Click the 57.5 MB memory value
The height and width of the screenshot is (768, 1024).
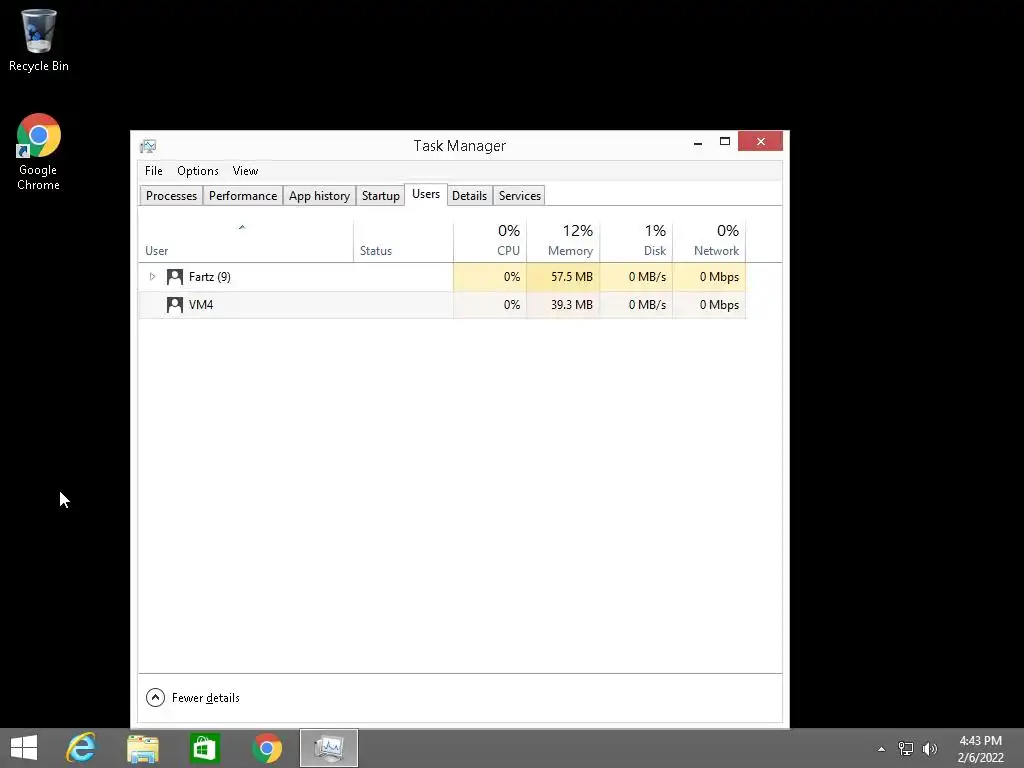[571, 277]
